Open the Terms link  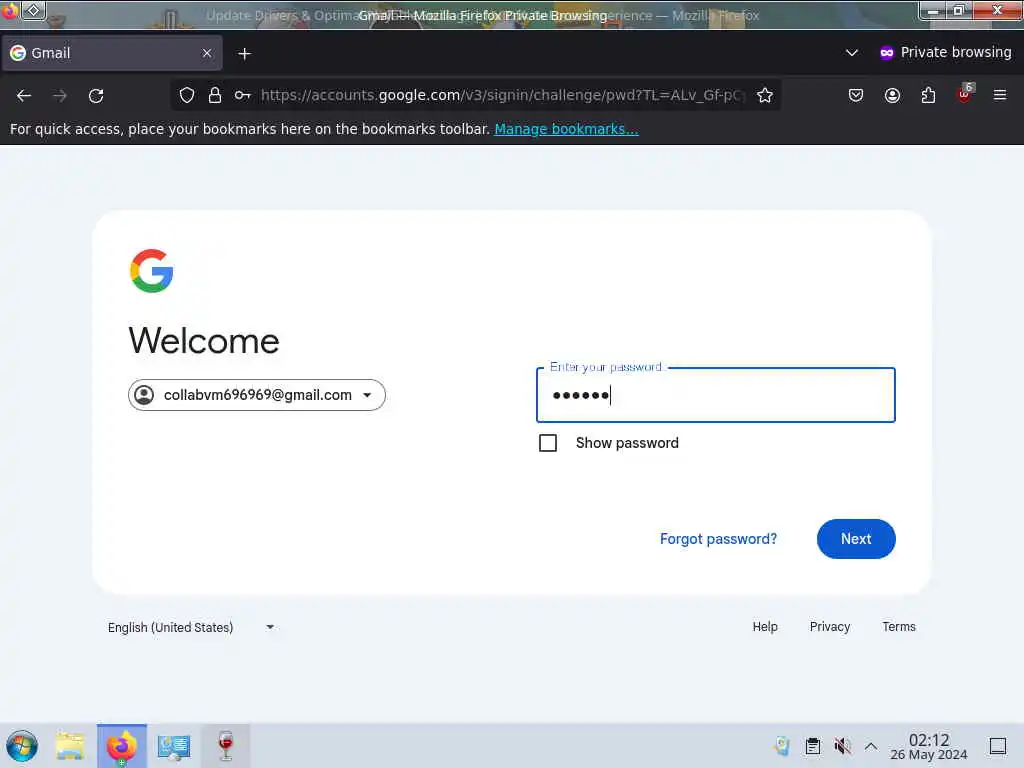[899, 627]
